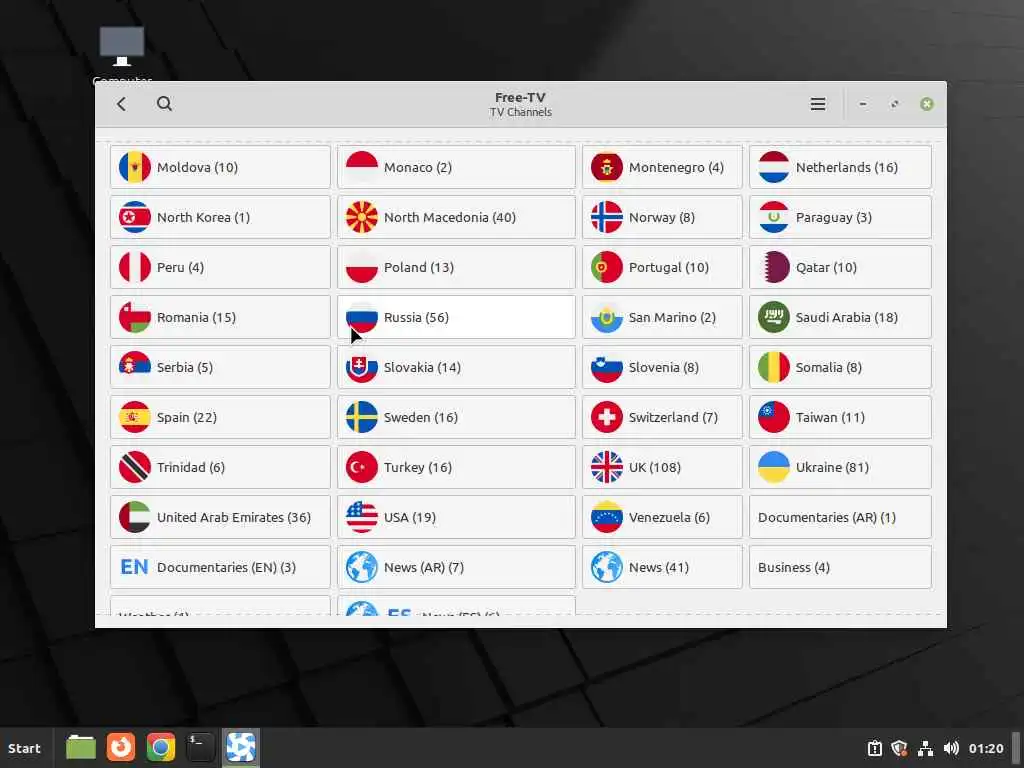Viewport: 1024px width, 768px height.
Task: Click the Saudi Arabia flag icon
Action: 774,317
